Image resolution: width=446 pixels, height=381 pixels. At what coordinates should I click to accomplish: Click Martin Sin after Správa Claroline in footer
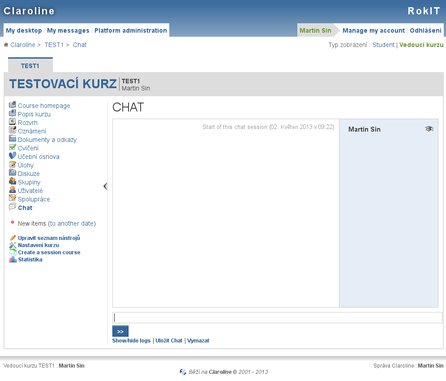coord(431,366)
